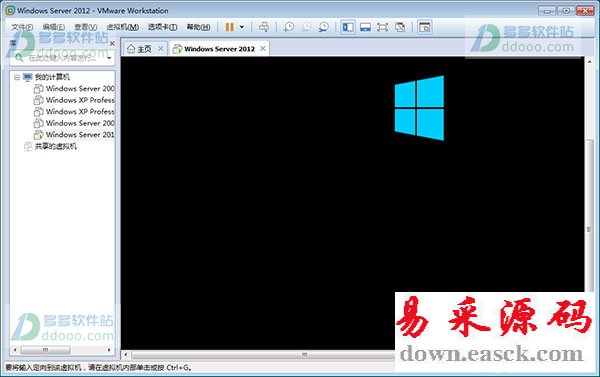Click the send Ctrl+Alt+Del icon
This screenshot has height=377, width=600.
click(x=264, y=27)
